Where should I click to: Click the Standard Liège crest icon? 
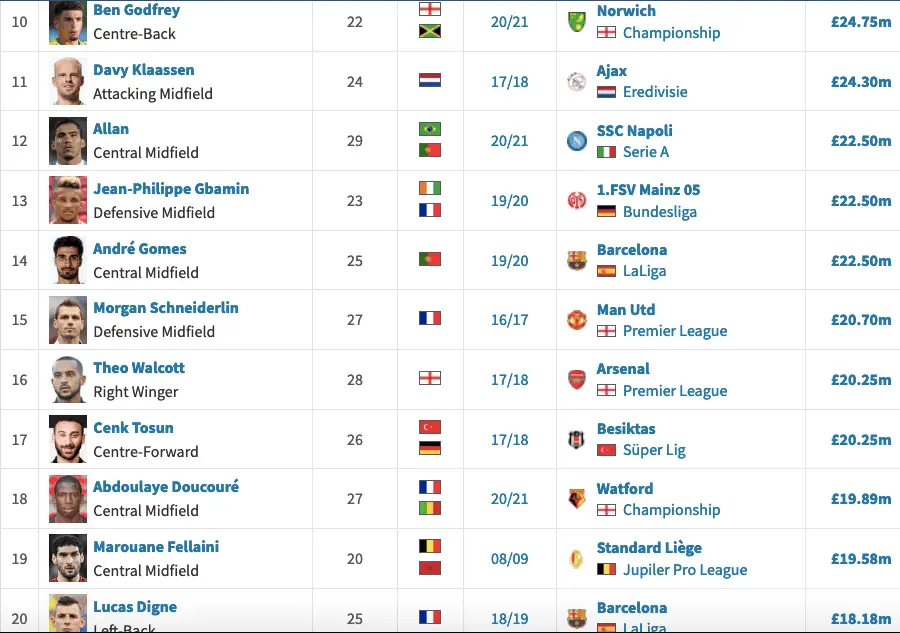tap(577, 559)
